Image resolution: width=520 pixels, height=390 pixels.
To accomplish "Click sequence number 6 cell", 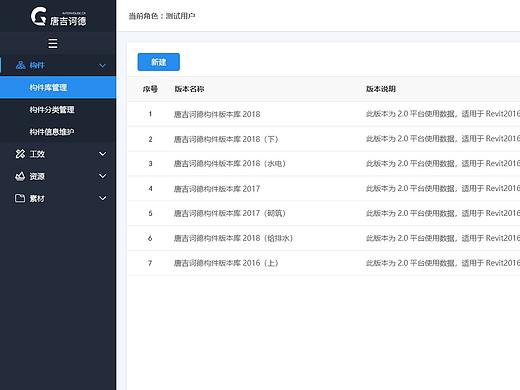I will pos(150,238).
